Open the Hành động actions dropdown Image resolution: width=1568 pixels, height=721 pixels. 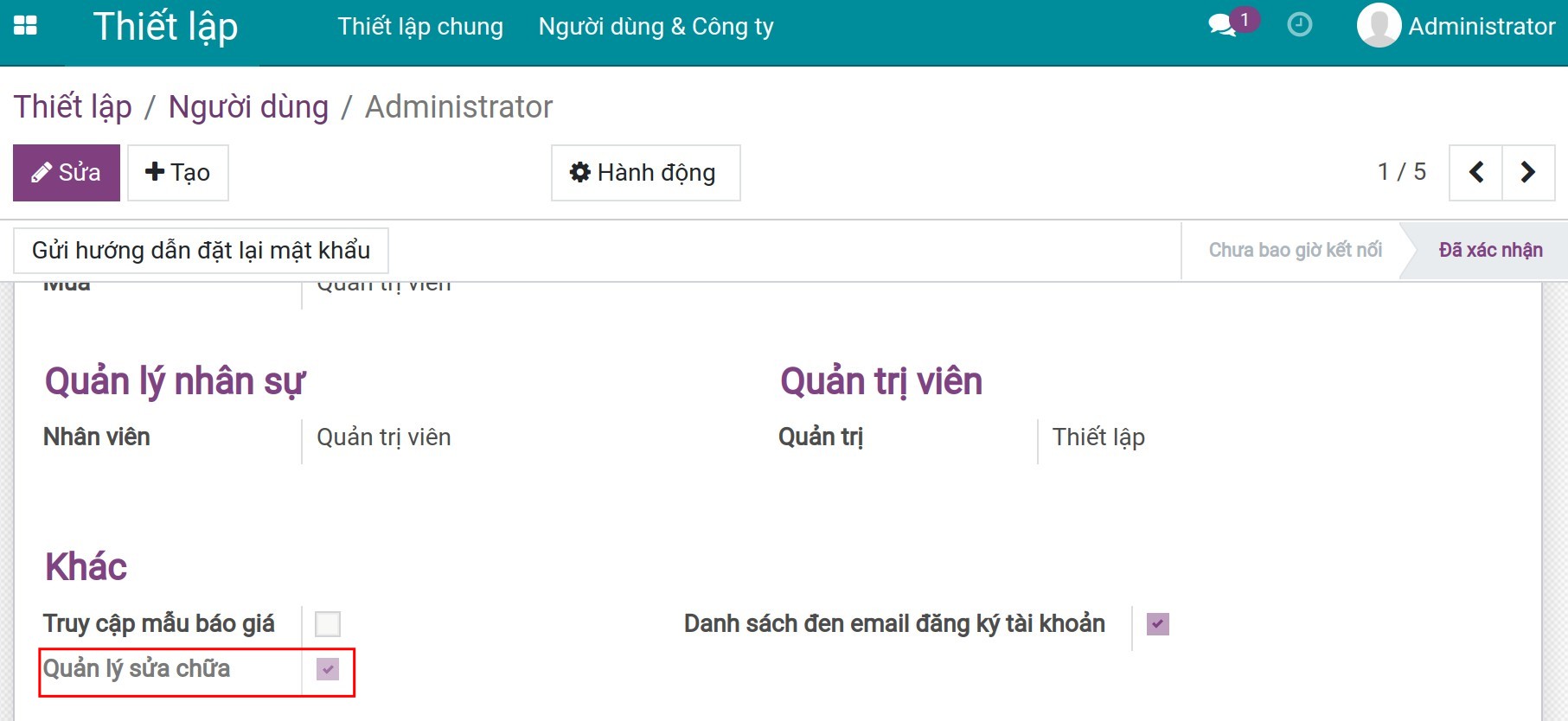(x=646, y=173)
